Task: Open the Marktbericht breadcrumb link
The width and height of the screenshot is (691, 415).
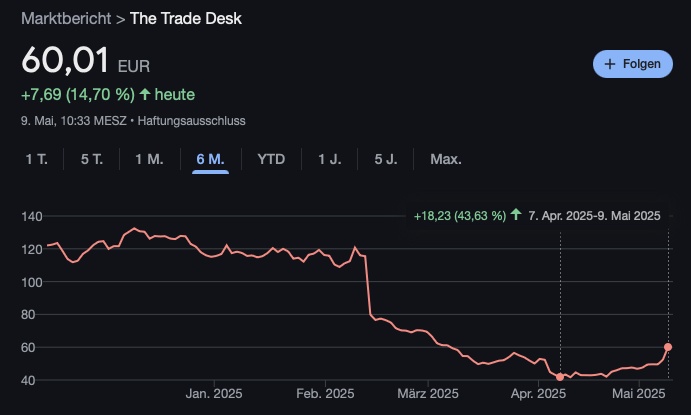Action: pos(66,19)
